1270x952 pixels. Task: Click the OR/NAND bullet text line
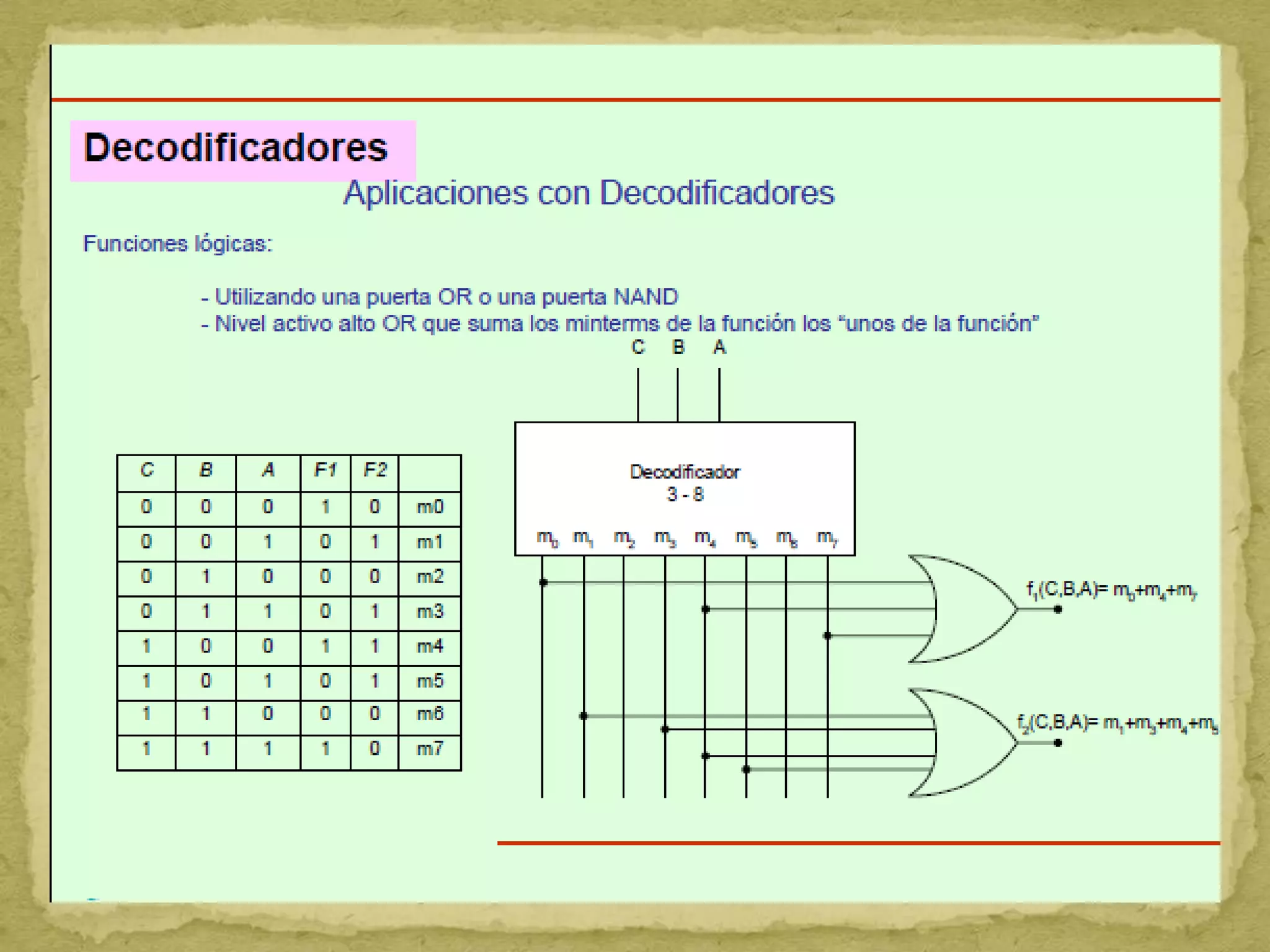[x=440, y=297]
